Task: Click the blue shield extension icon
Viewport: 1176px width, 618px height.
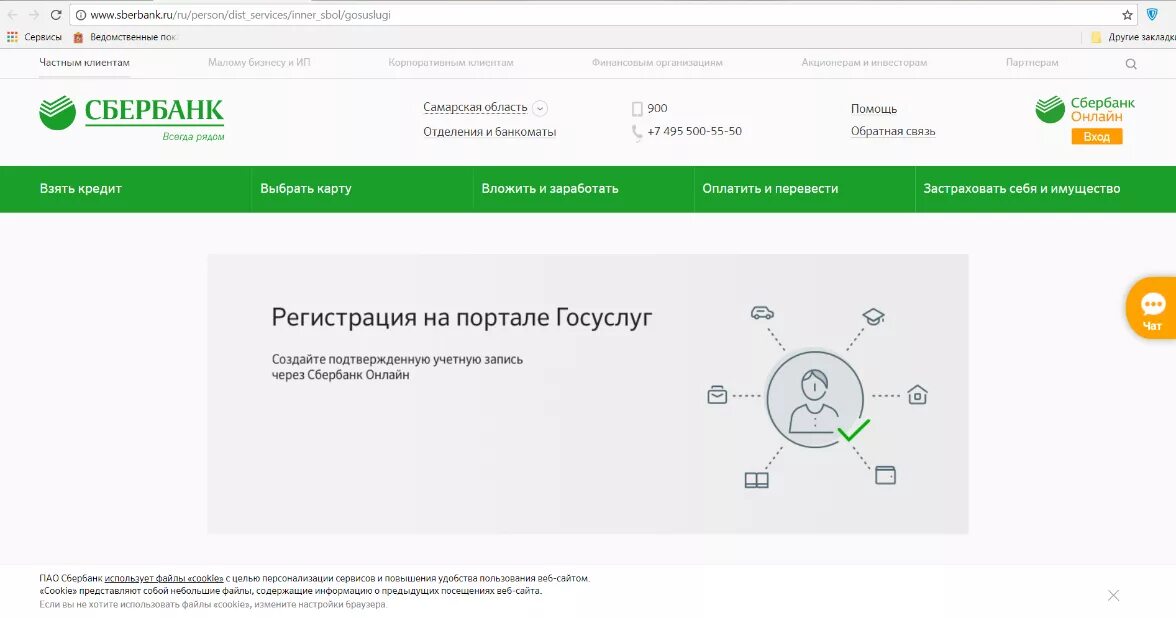Action: point(1152,14)
